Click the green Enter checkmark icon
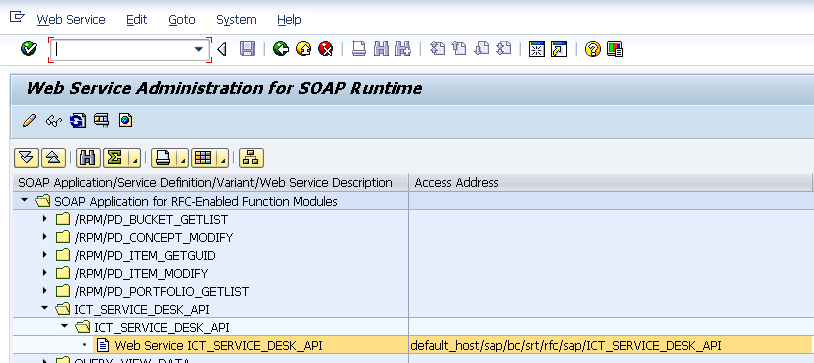 pyautogui.click(x=29, y=49)
